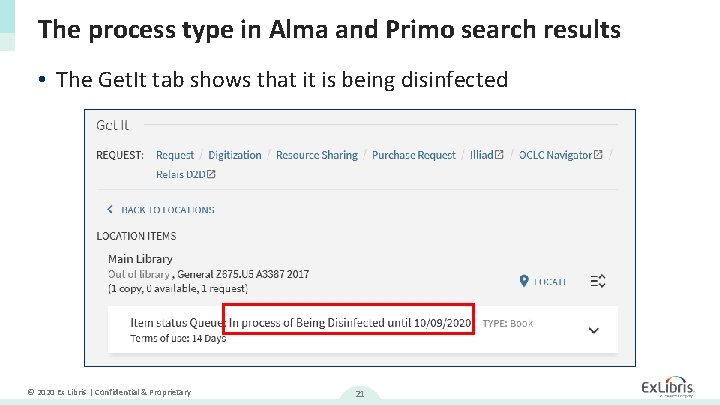Select Resource Sharing request

pos(316,155)
